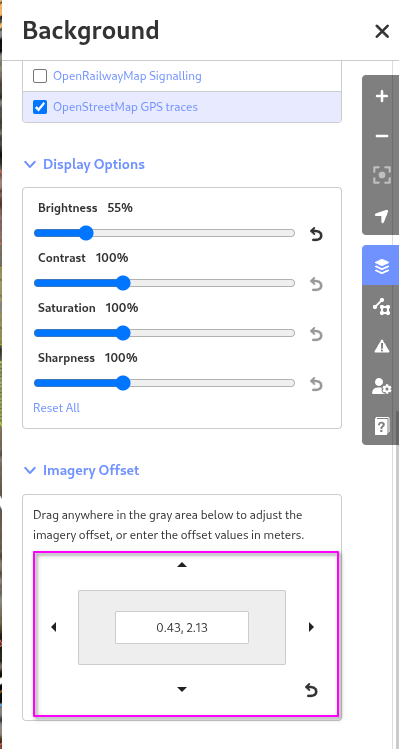The width and height of the screenshot is (399, 749).
Task: Open the Preferences user-gear icon
Action: [381, 385]
